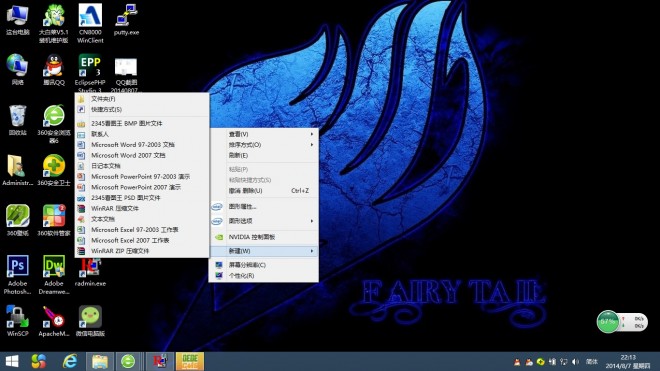The image size is (660, 371).
Task: Select 2345看图王 PSD 图片文件 entry
Action: [142, 198]
